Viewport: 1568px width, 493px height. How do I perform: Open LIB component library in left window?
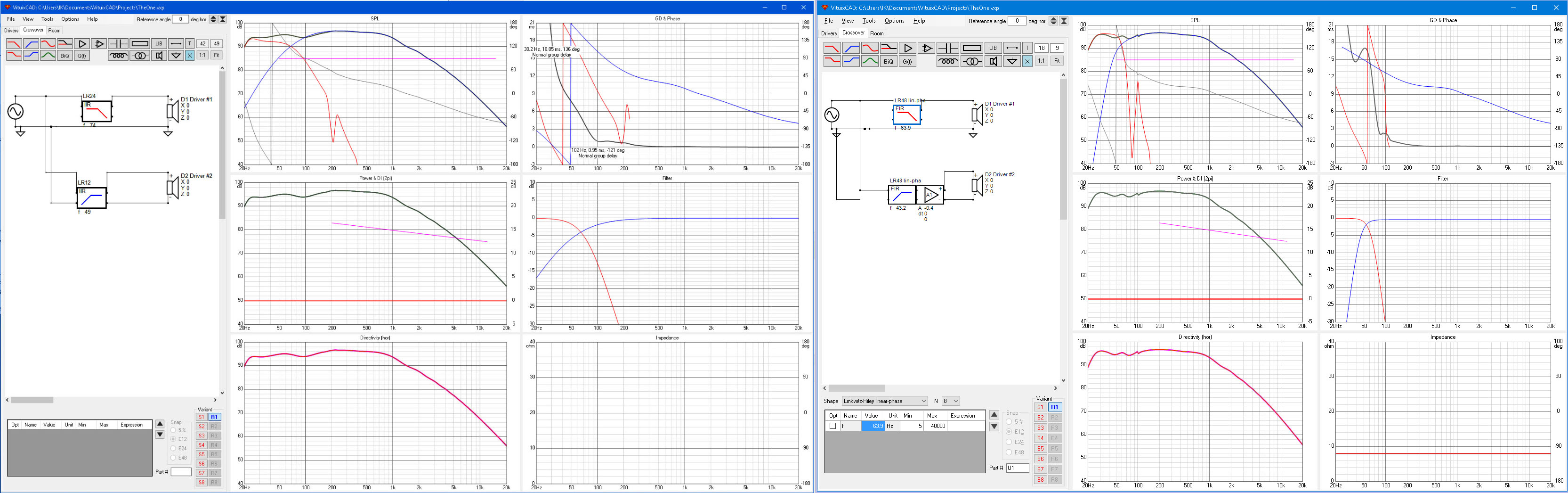pyautogui.click(x=159, y=44)
